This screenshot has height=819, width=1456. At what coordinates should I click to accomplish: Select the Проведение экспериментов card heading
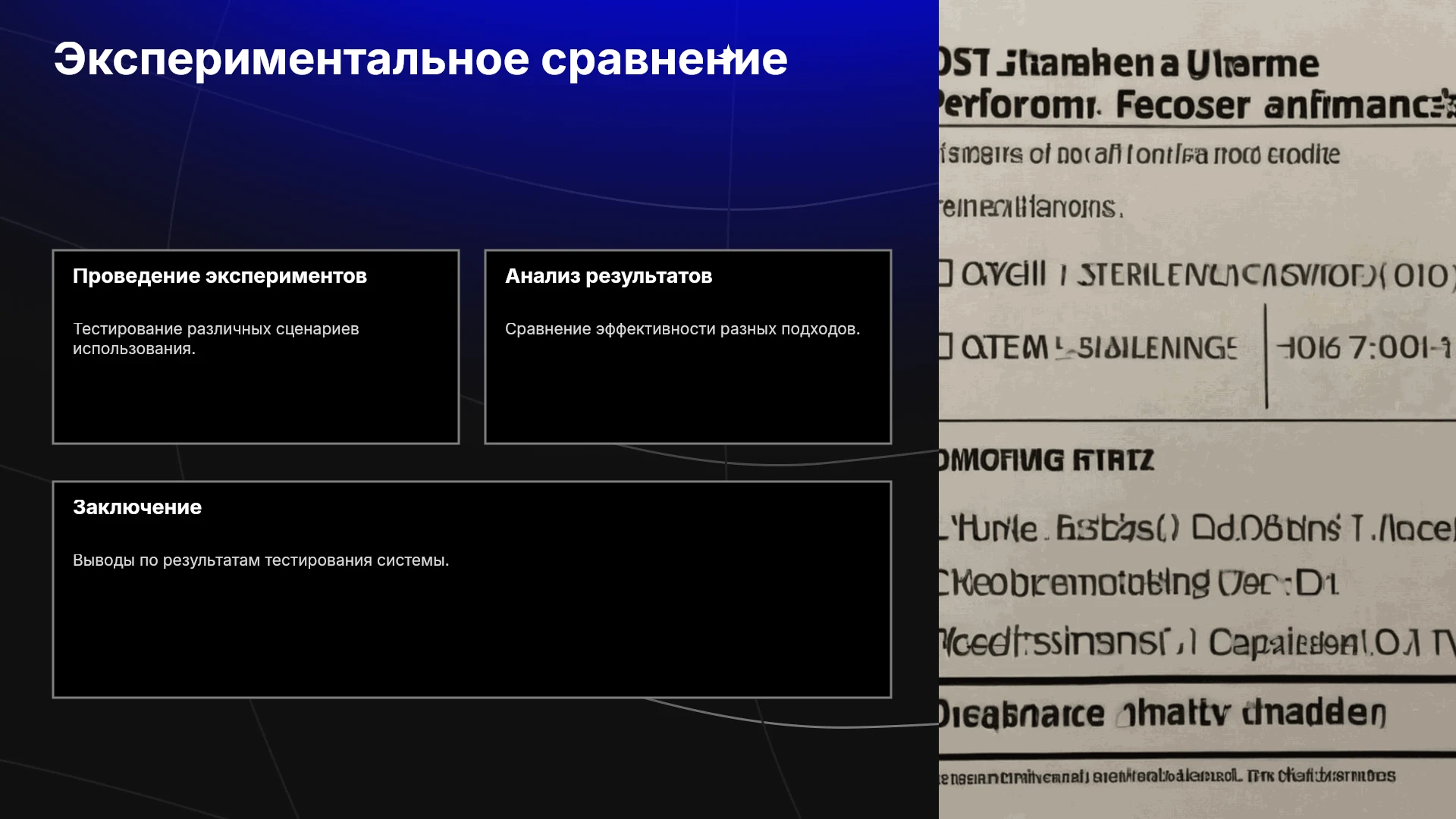[x=220, y=276]
